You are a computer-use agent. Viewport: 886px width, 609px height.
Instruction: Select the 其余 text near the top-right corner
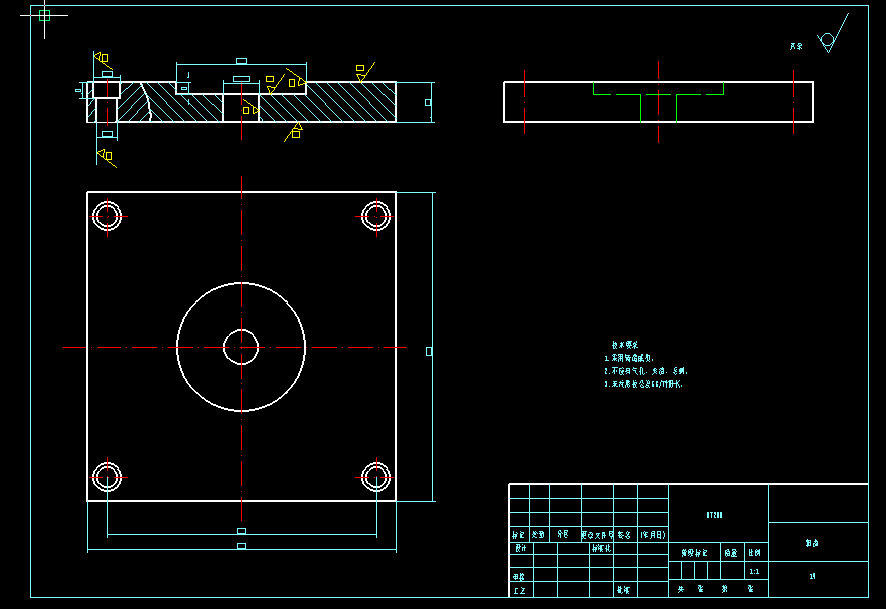[796, 46]
